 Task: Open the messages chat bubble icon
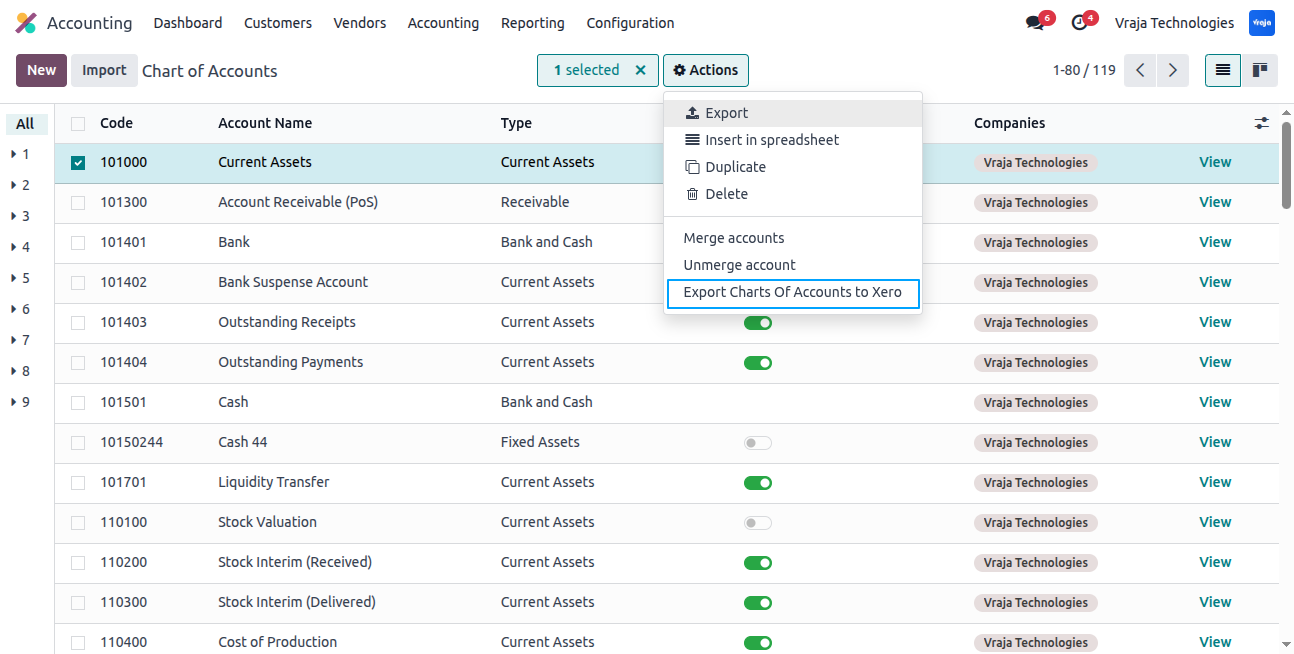1034,23
